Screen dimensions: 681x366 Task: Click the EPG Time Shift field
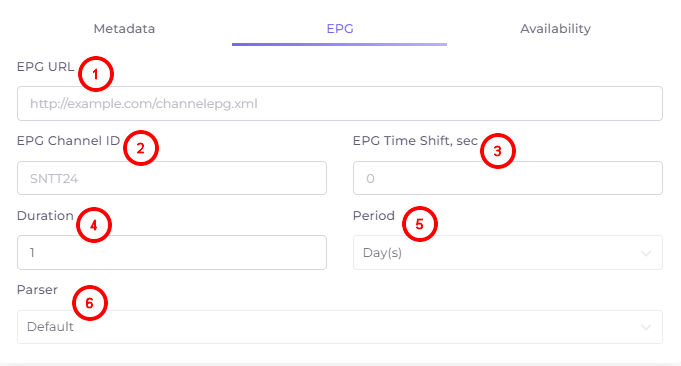(508, 178)
